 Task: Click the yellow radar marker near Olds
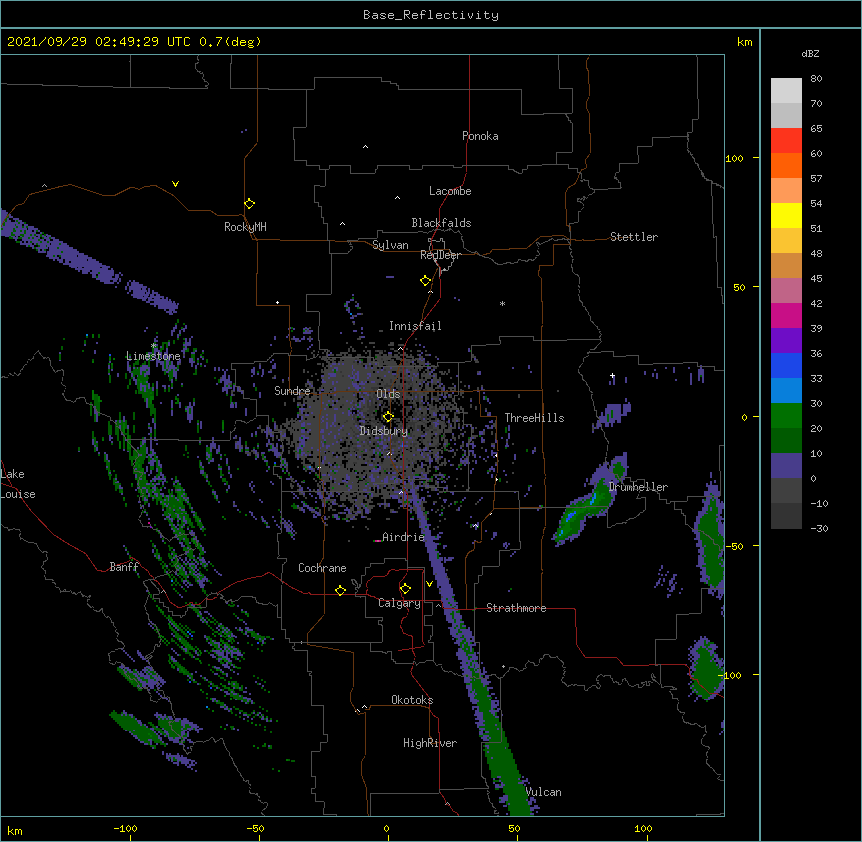(388, 416)
